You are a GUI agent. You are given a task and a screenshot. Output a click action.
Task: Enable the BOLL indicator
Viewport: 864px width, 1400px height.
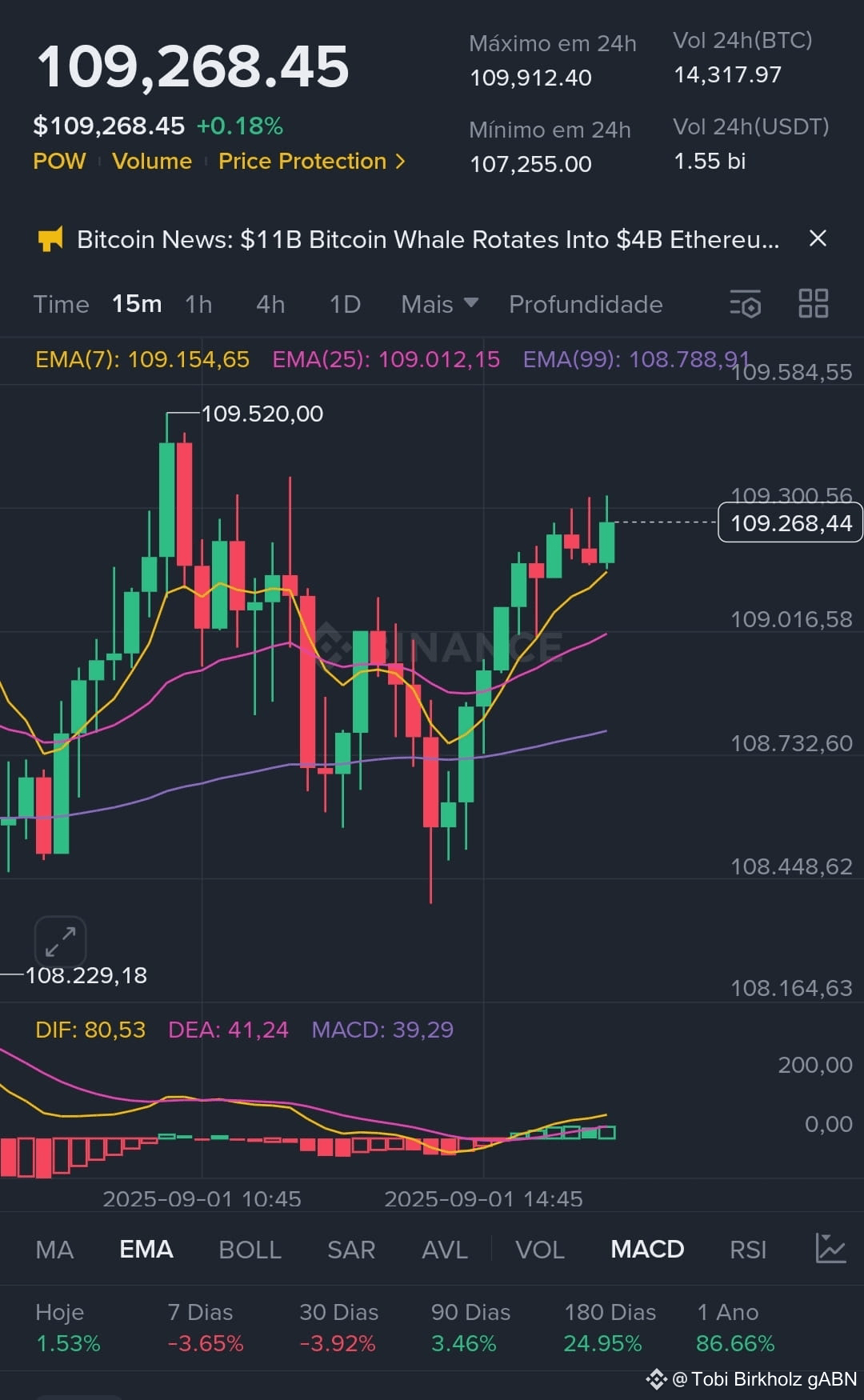click(x=250, y=1249)
